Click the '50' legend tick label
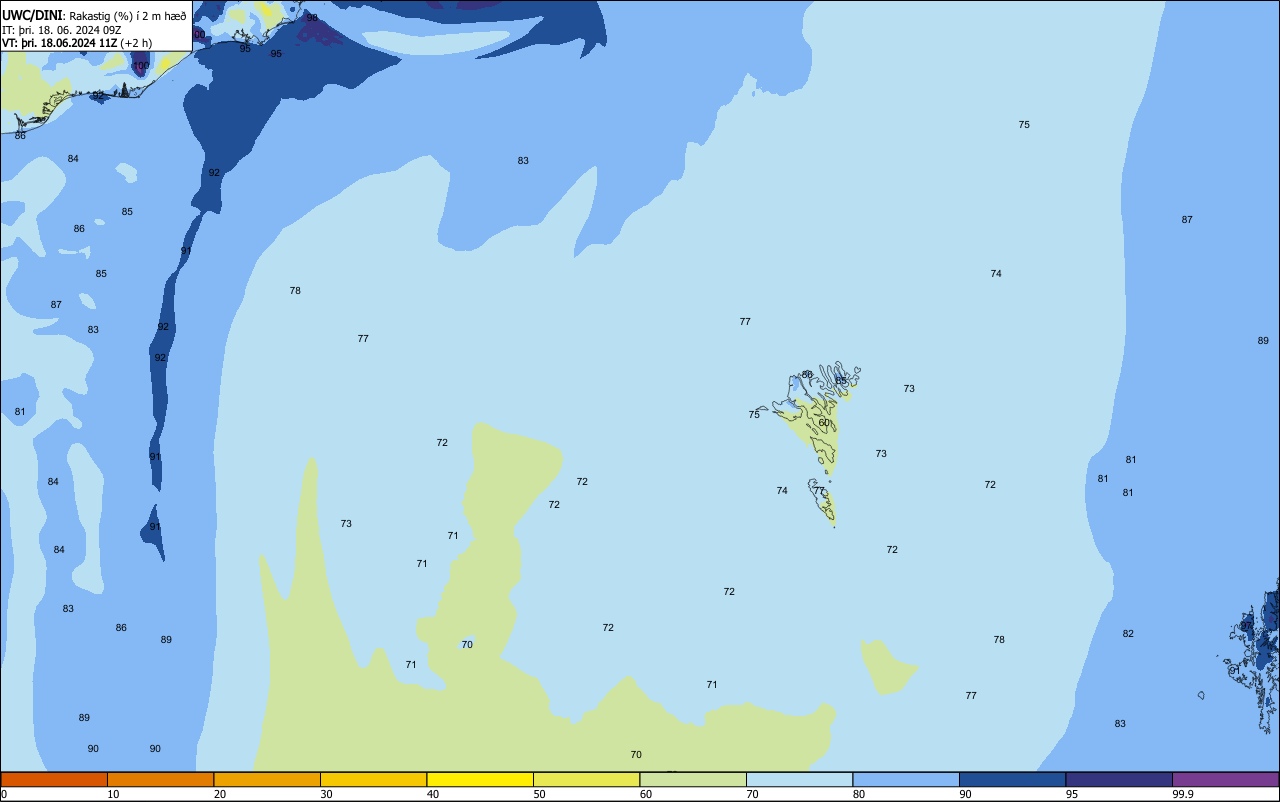1280x802 pixels. point(539,794)
